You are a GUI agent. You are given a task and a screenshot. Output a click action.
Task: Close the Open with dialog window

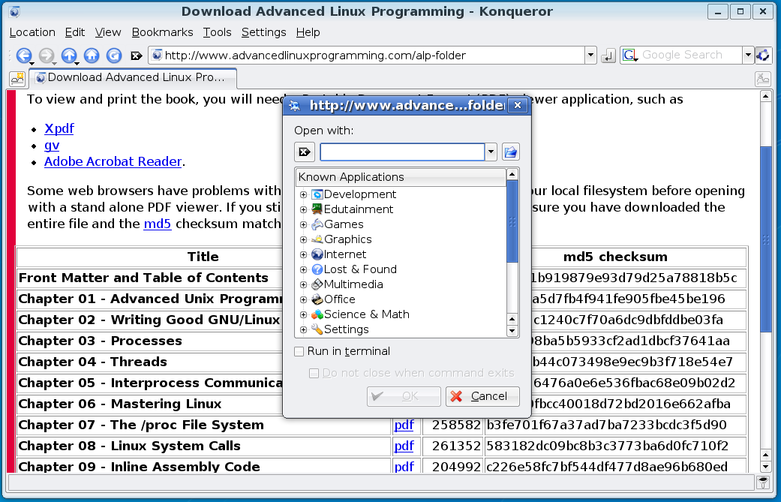(x=518, y=106)
